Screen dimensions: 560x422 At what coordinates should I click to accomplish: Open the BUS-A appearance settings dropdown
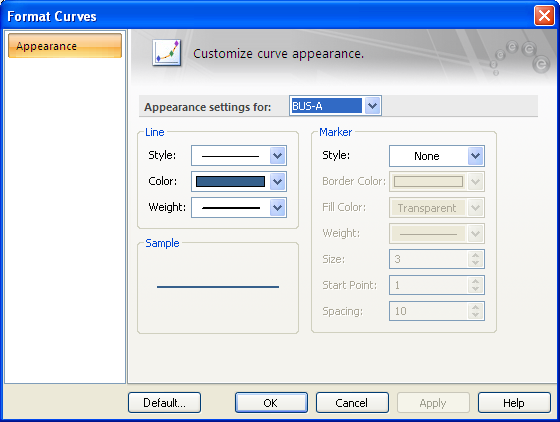coord(372,106)
